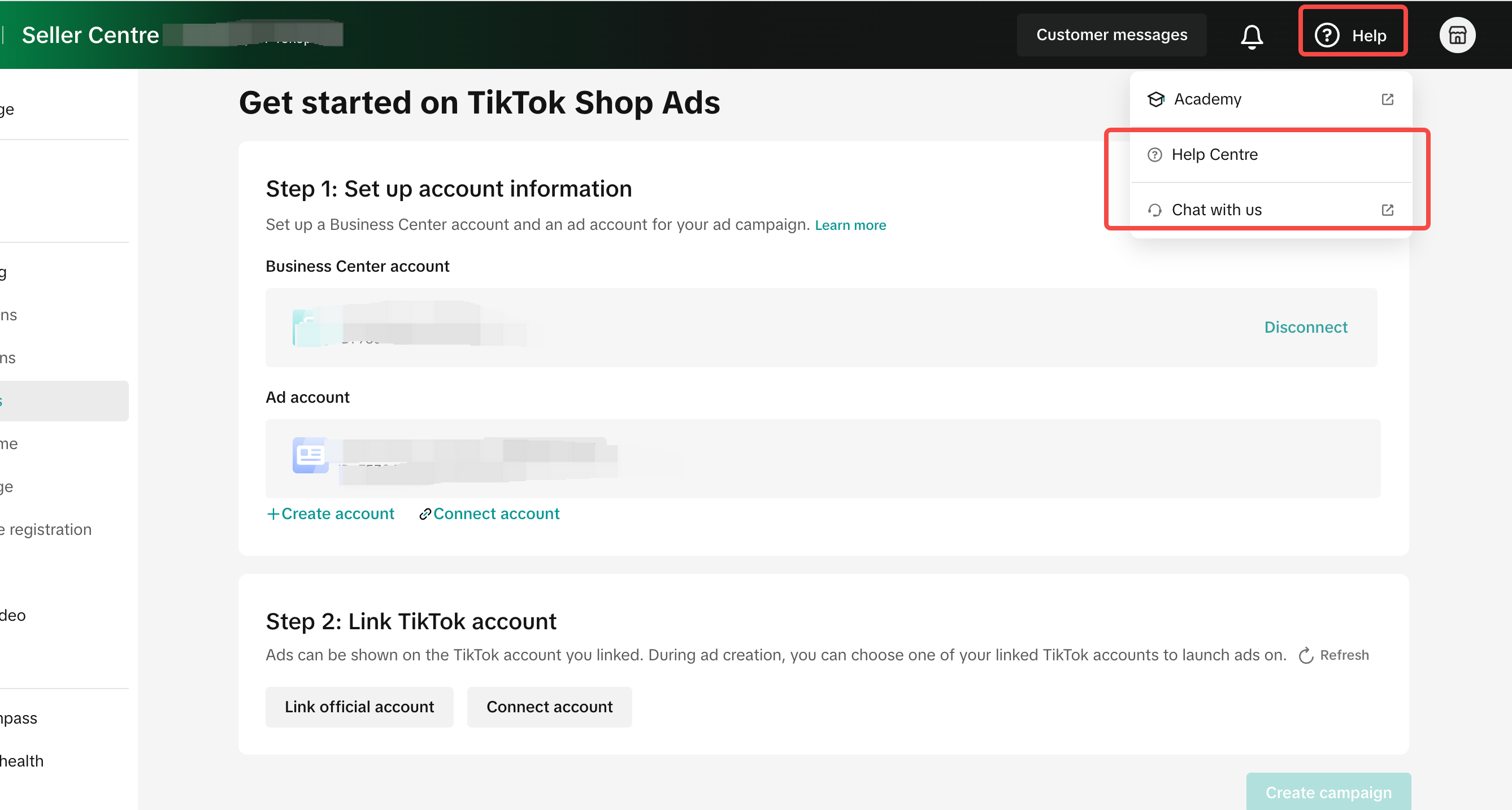Click the Help question mark icon
This screenshot has height=810, width=1512.
click(1326, 36)
